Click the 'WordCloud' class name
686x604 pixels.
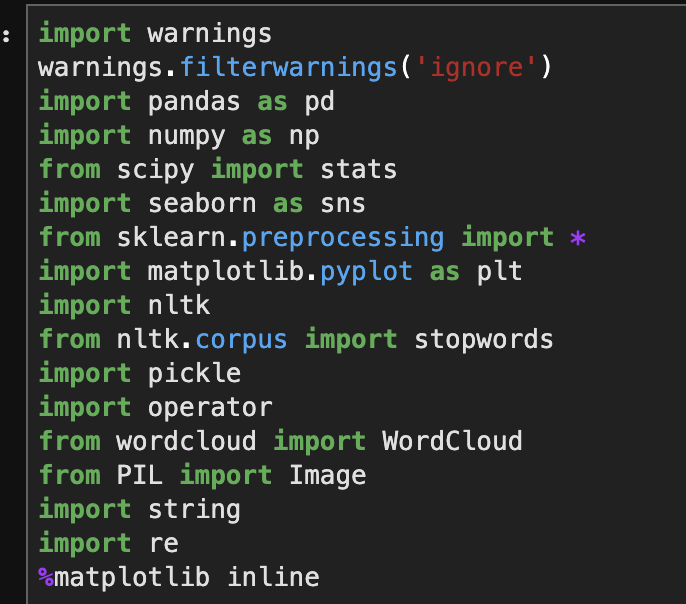(x=452, y=441)
